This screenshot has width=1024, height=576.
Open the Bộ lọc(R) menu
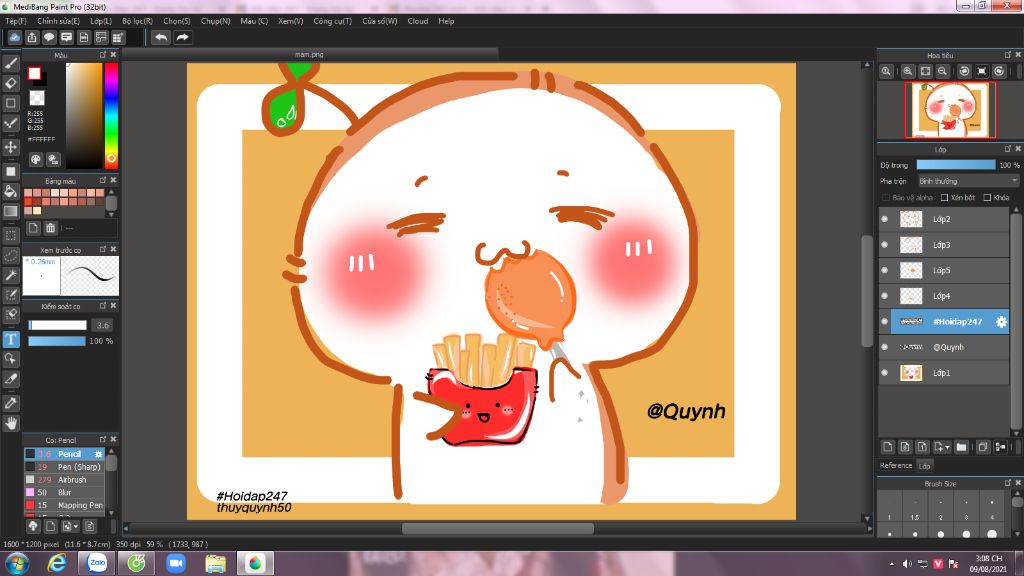[x=137, y=21]
